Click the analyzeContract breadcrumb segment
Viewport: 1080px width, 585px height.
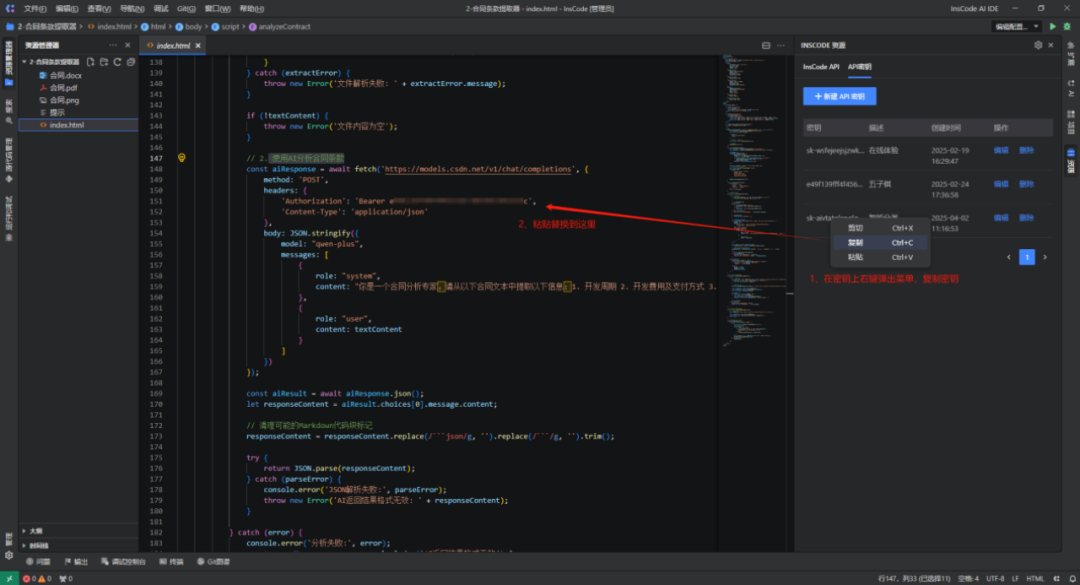pyautogui.click(x=280, y=27)
